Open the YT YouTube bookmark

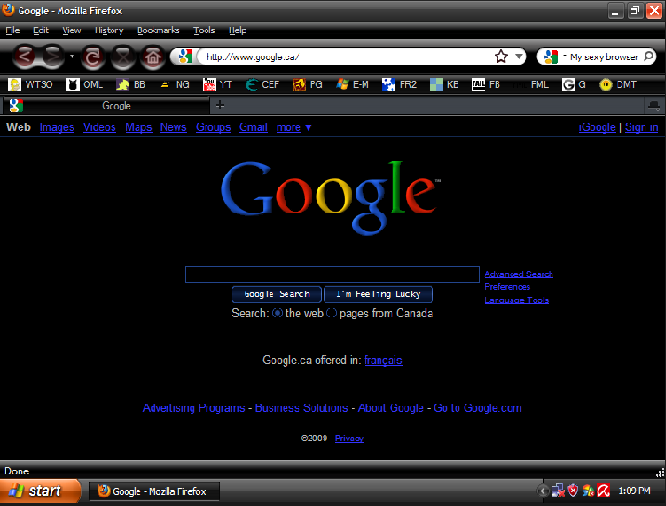217,85
